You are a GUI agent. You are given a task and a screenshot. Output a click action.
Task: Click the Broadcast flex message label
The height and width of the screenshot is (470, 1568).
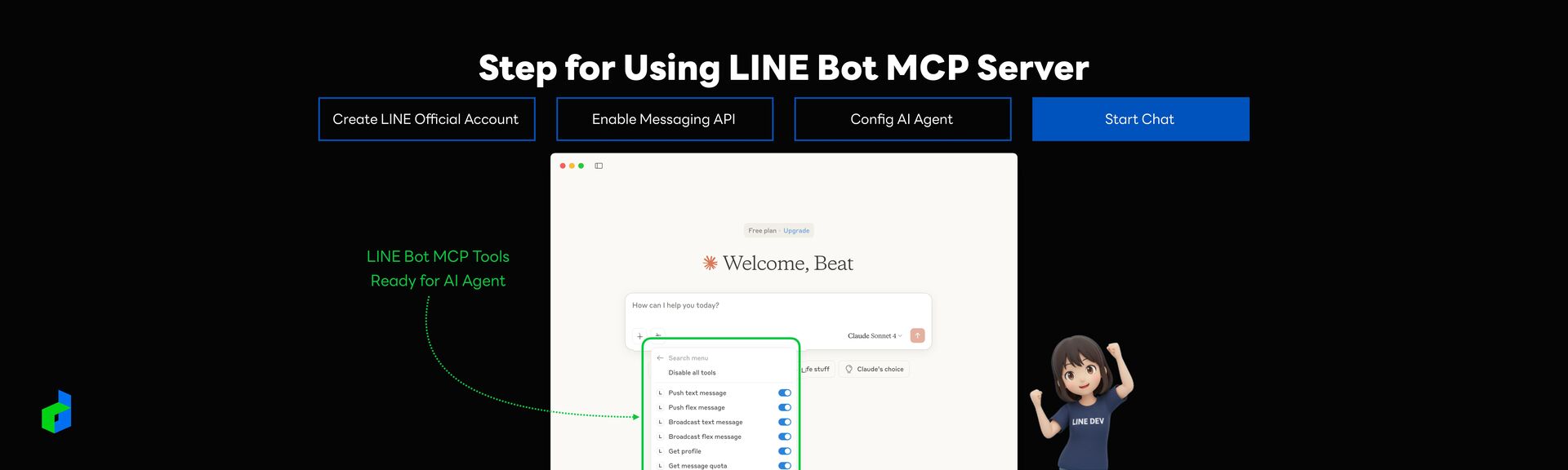coord(704,437)
